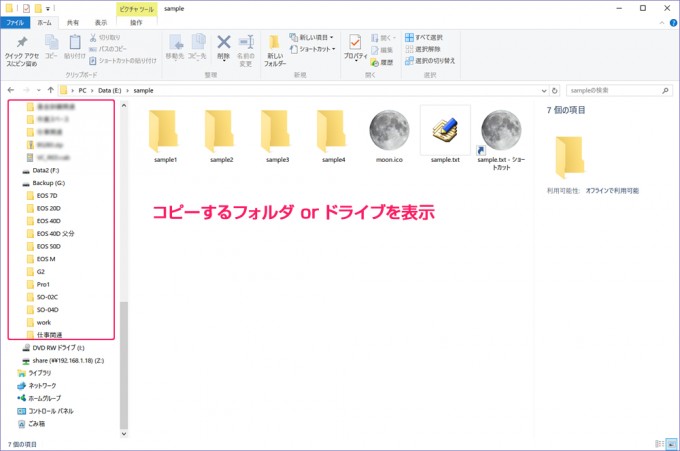This screenshot has width=680, height=451.
Task: Click Paste shortcut (ショートカットの貼り付け)
Action: point(123,61)
